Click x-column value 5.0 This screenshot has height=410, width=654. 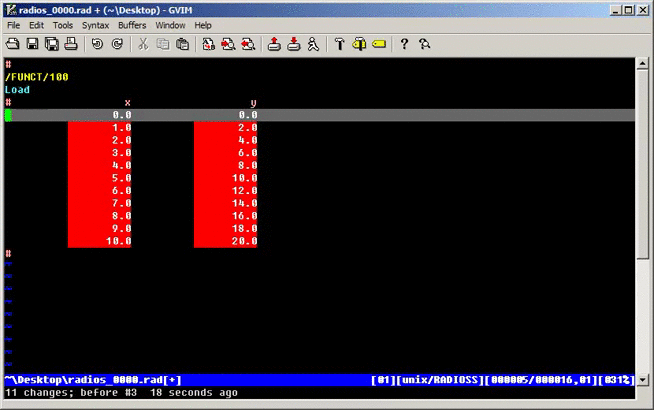pos(122,178)
